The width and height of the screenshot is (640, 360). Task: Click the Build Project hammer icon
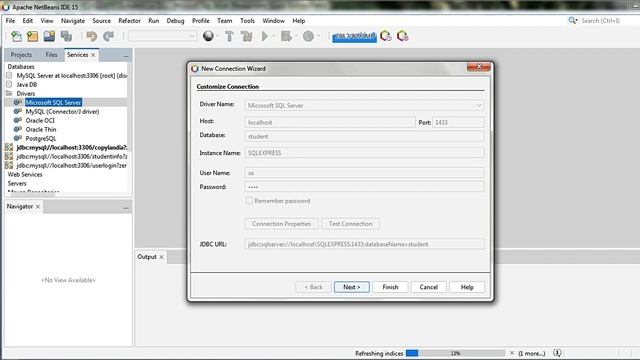click(x=229, y=36)
